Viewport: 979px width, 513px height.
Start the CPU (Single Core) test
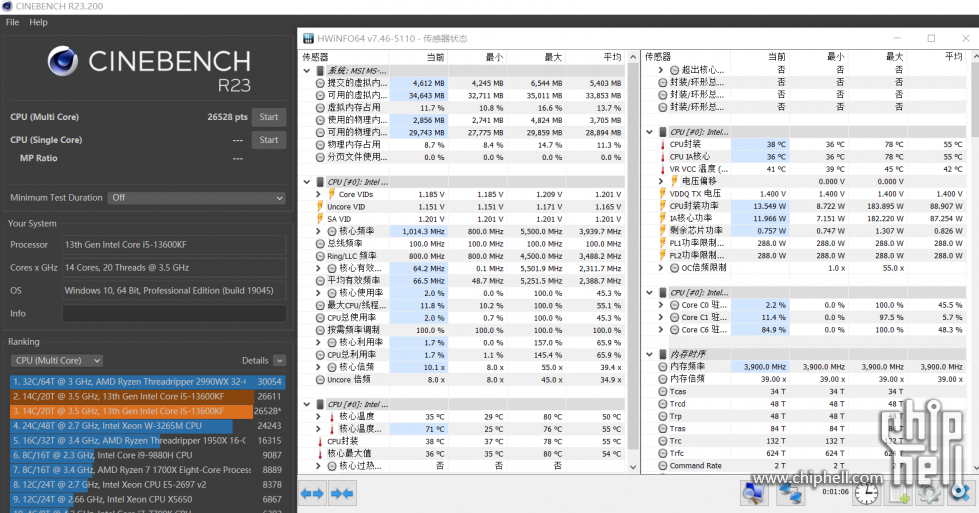coord(268,140)
